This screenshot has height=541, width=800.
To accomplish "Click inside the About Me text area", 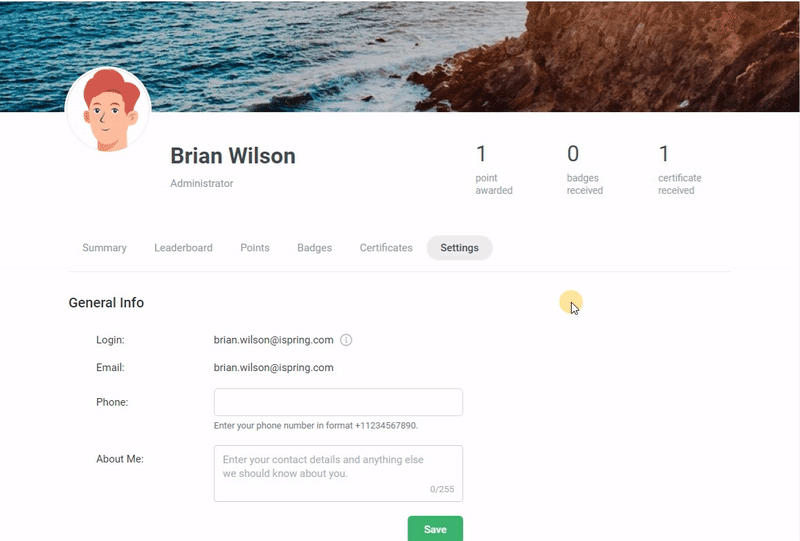I will (x=338, y=474).
